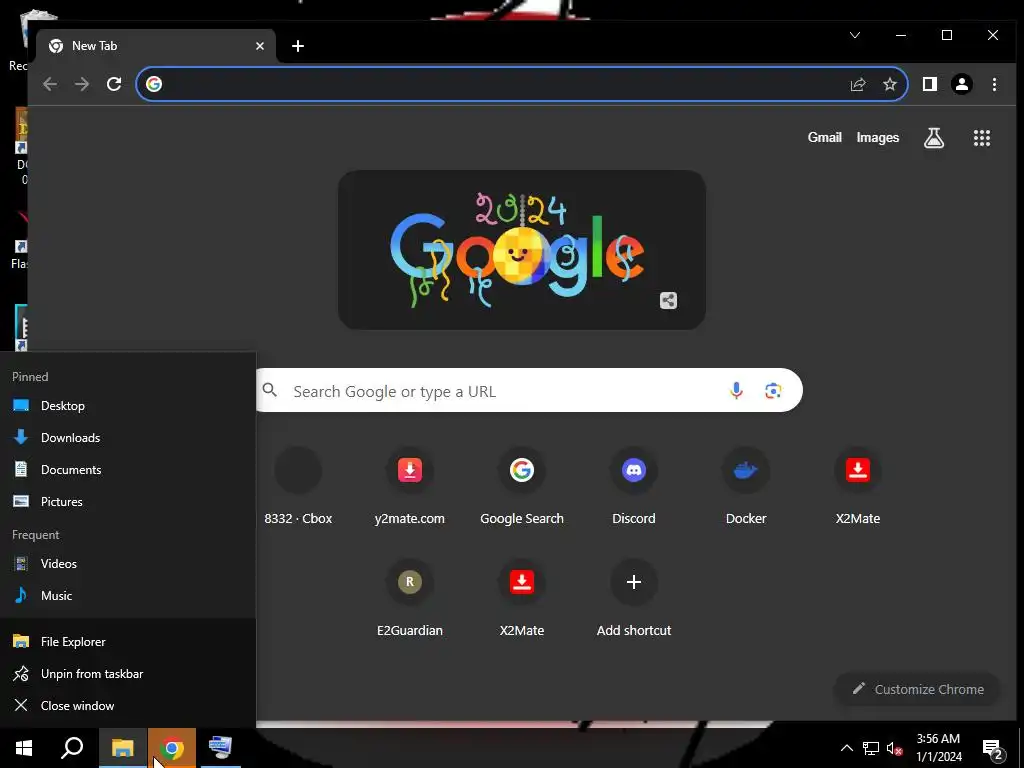Viewport: 1024px width, 768px height.
Task: Select the New Tab tab
Action: click(155, 46)
